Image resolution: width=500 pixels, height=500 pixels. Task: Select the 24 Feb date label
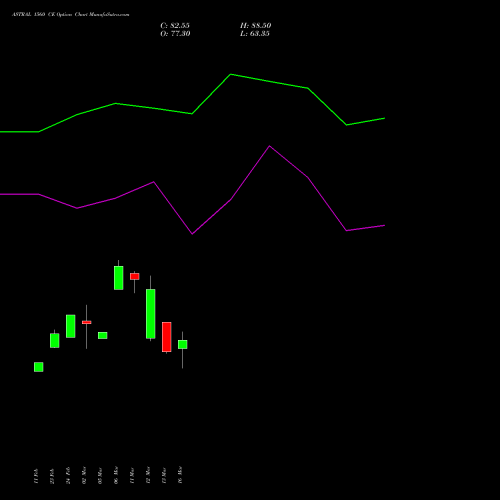point(68,475)
